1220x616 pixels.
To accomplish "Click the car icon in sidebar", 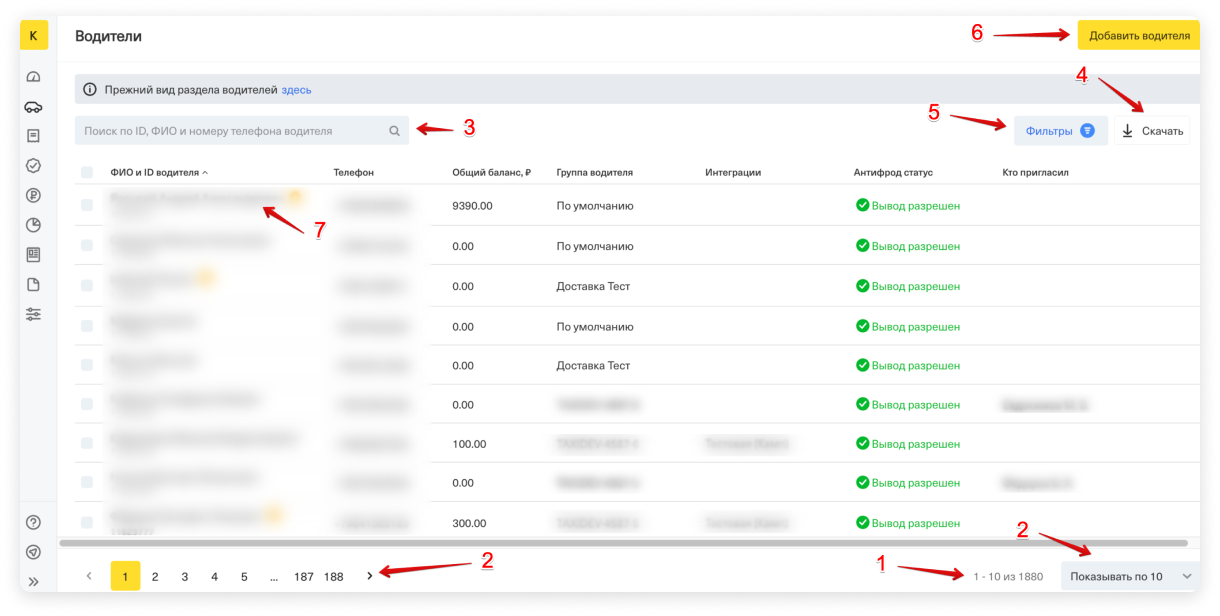I will [x=34, y=107].
